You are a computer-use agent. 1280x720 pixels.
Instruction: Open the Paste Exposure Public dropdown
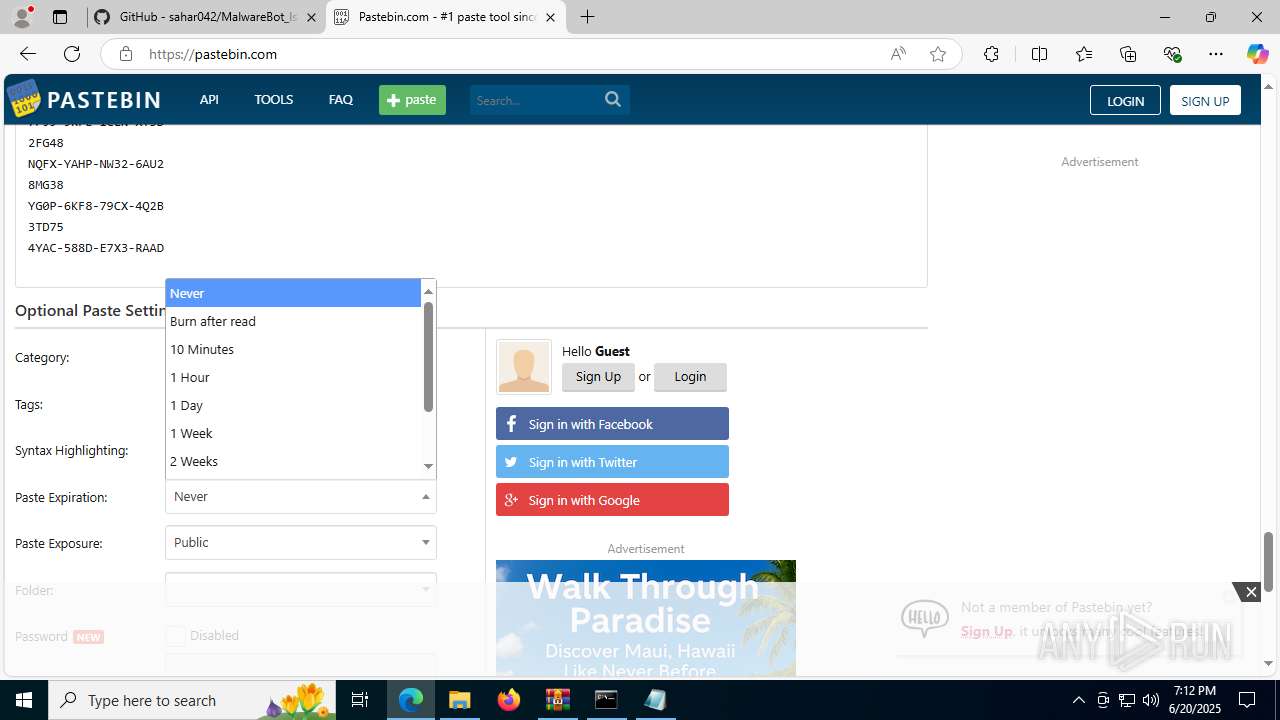(301, 542)
